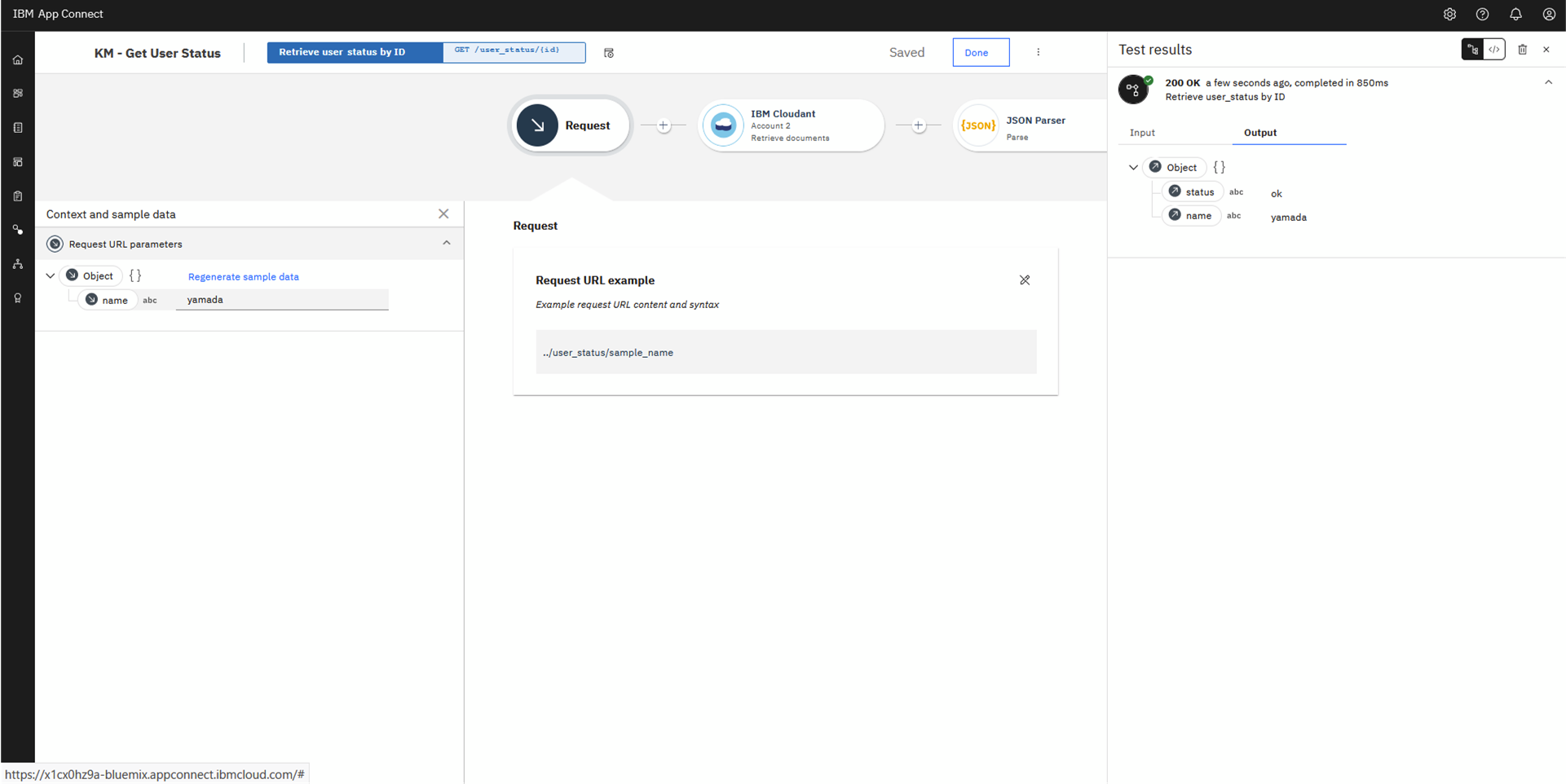
Task: Open the hierarchy tree icon in the sidebar
Action: (18, 264)
